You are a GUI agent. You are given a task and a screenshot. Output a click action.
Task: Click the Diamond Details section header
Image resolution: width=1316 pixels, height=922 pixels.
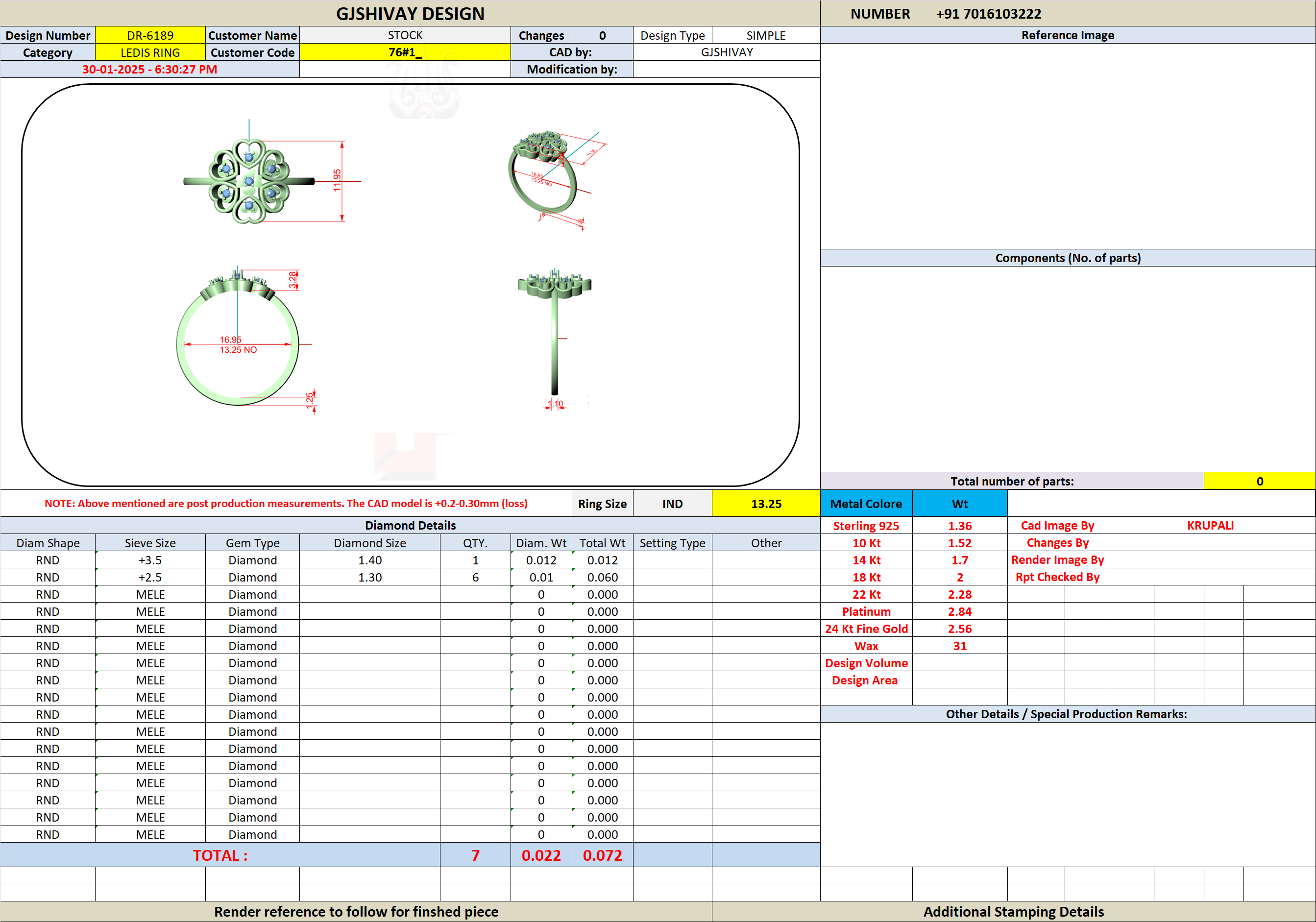pos(410,526)
